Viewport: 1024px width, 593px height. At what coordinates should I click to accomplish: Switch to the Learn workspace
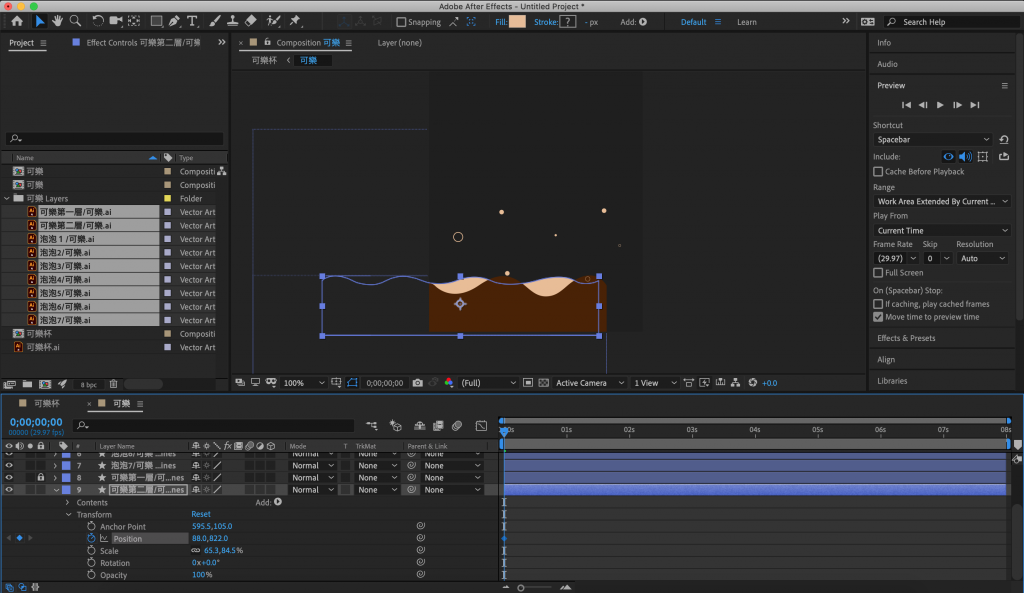pyautogui.click(x=746, y=22)
